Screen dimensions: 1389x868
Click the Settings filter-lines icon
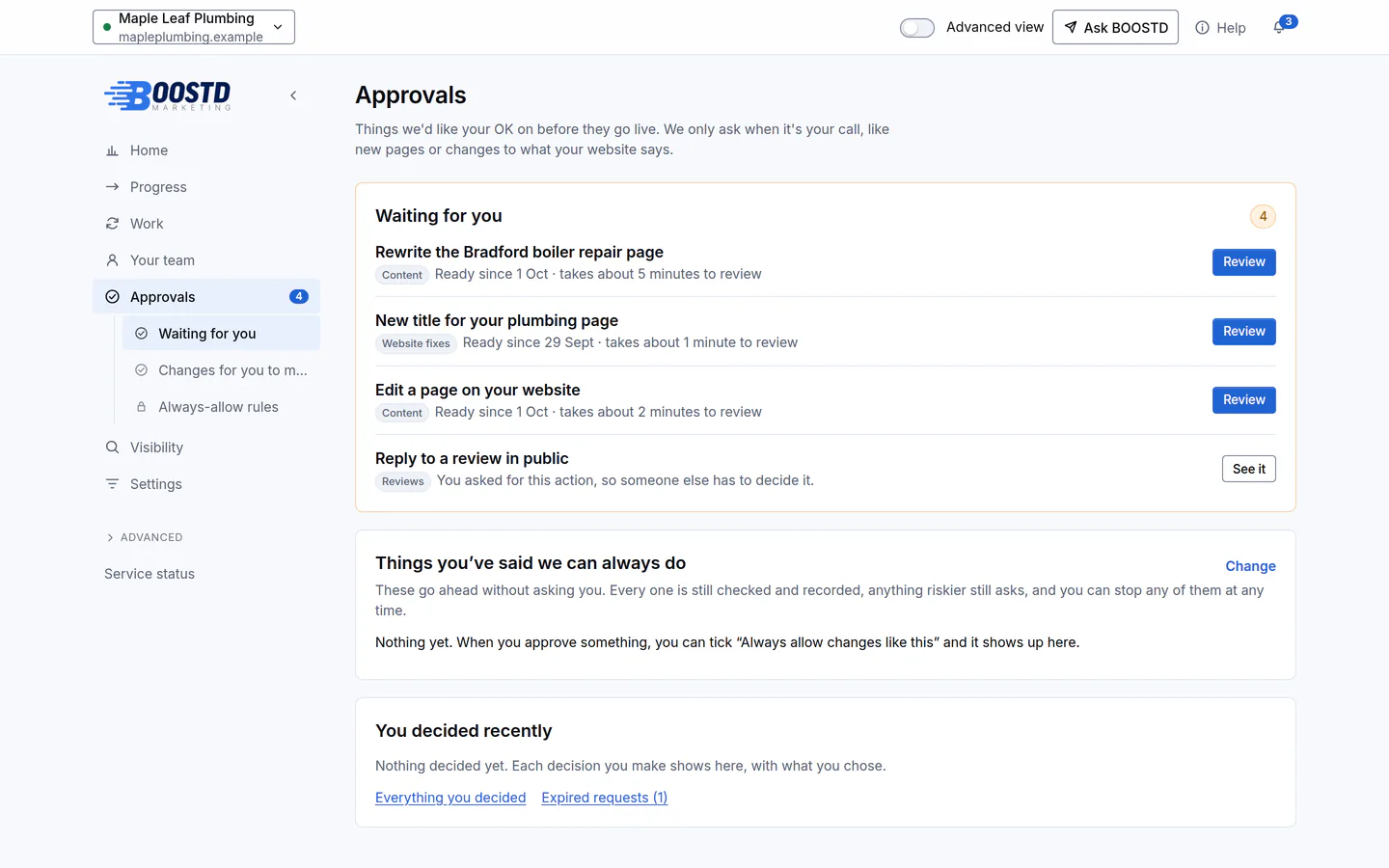coord(112,484)
